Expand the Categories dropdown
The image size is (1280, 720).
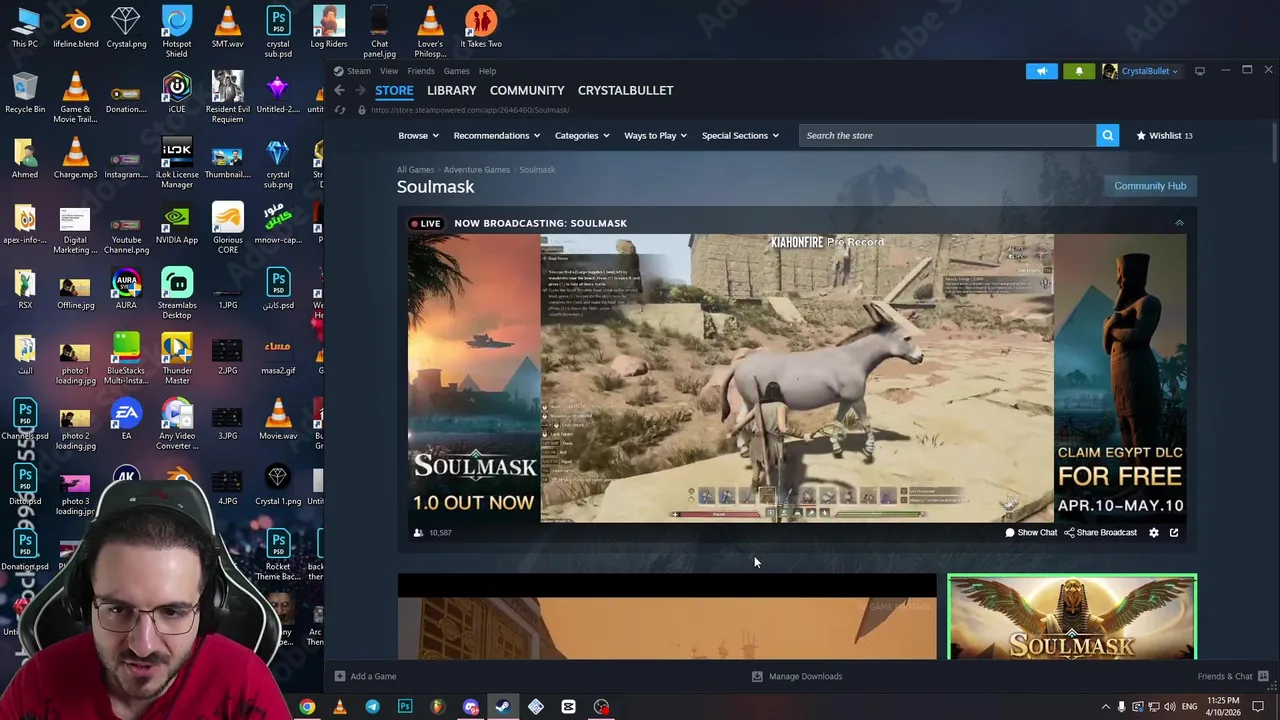pos(581,135)
